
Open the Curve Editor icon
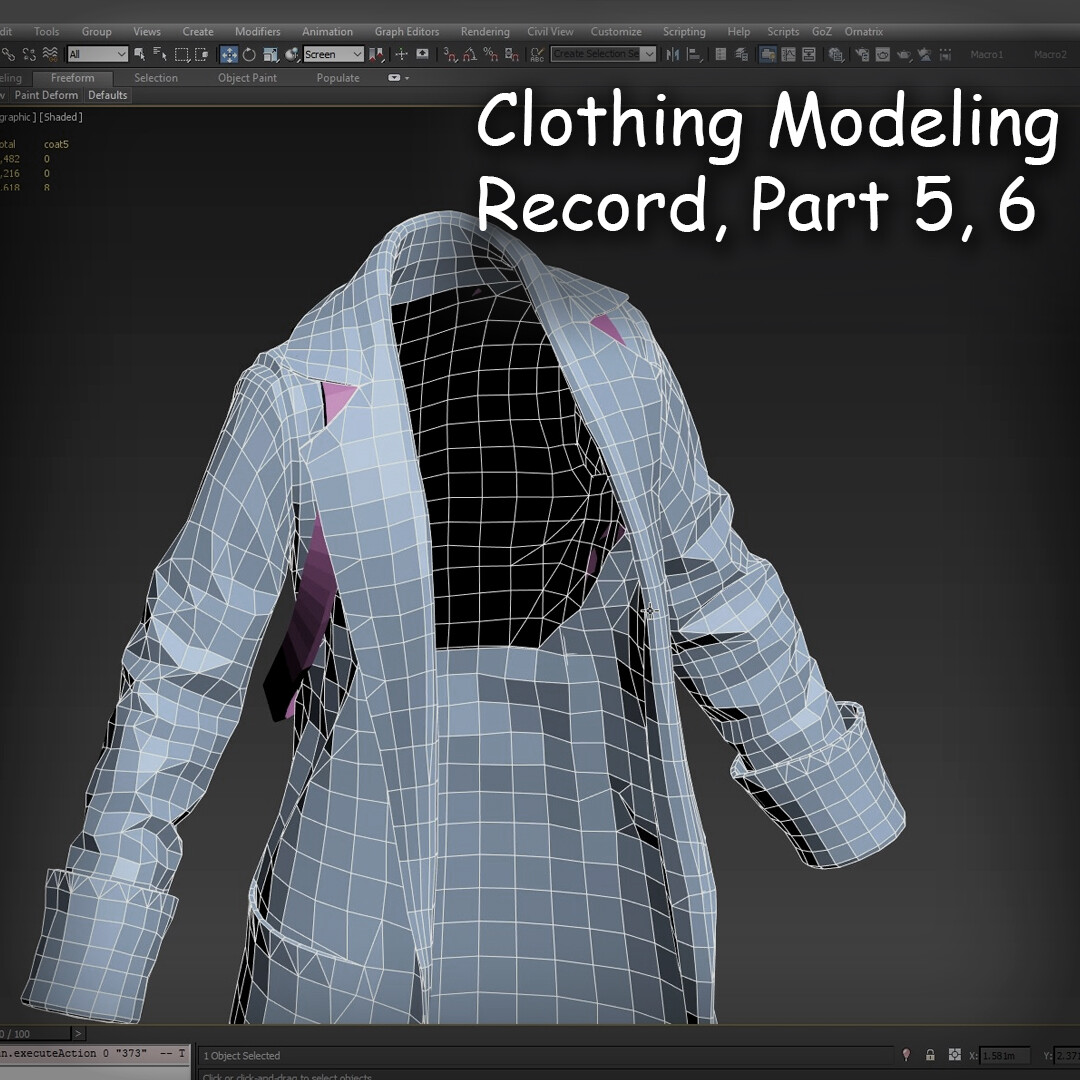pos(787,54)
